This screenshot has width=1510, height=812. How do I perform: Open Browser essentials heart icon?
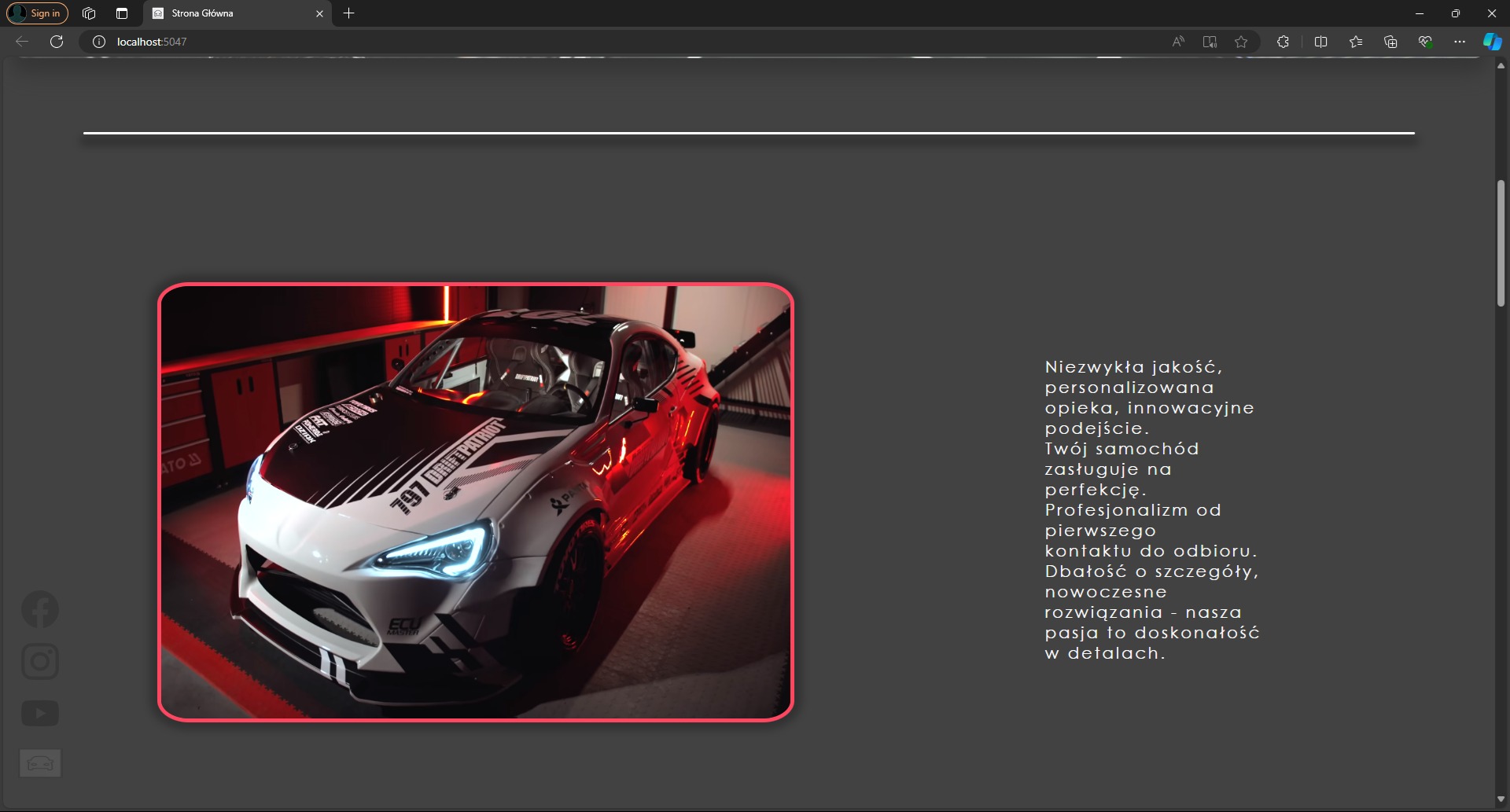click(1425, 42)
